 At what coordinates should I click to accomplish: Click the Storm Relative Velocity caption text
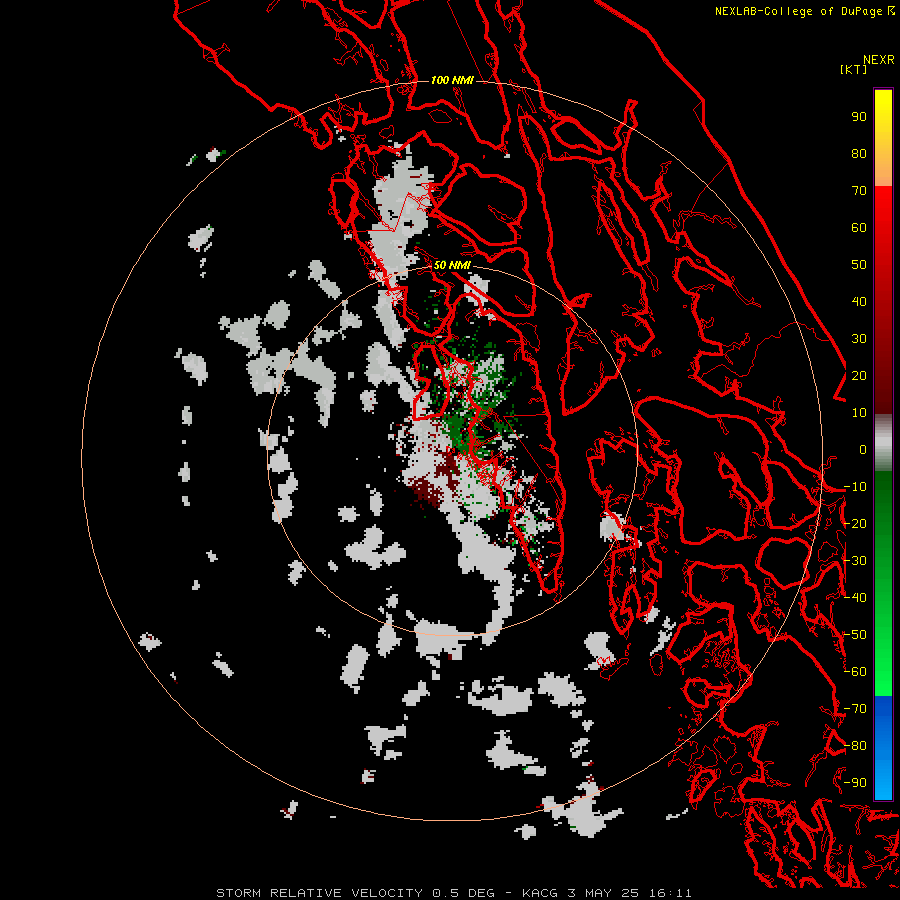click(x=453, y=893)
